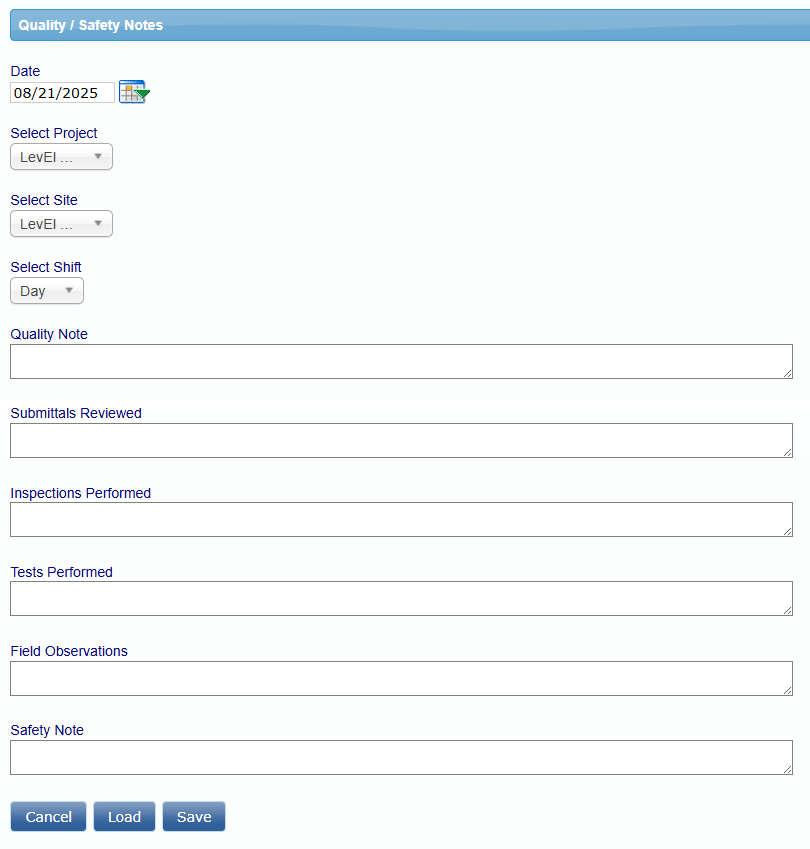Click inside the Tests Performed text area
The height and width of the screenshot is (849, 810).
click(401, 598)
